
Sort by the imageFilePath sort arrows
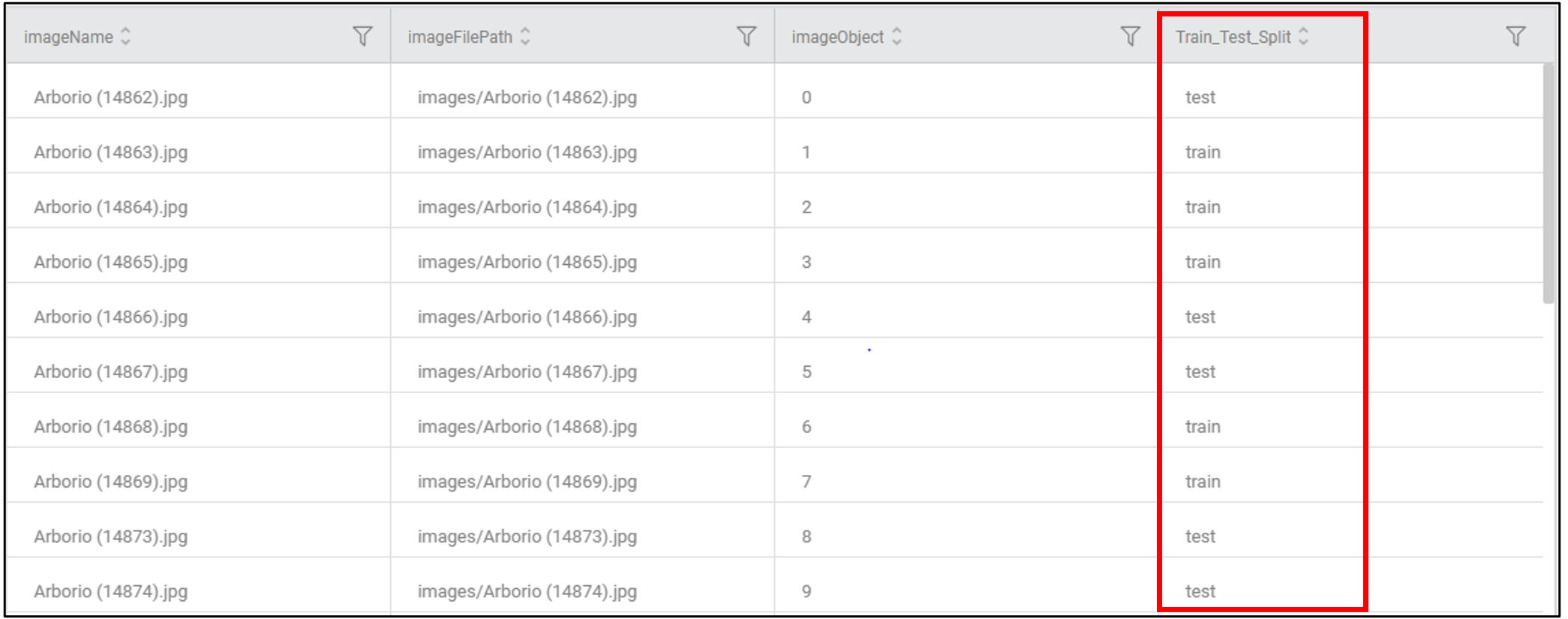(x=525, y=36)
